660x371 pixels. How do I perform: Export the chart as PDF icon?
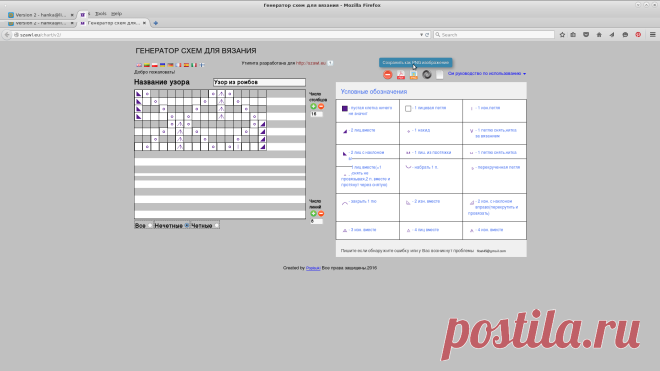pos(401,75)
